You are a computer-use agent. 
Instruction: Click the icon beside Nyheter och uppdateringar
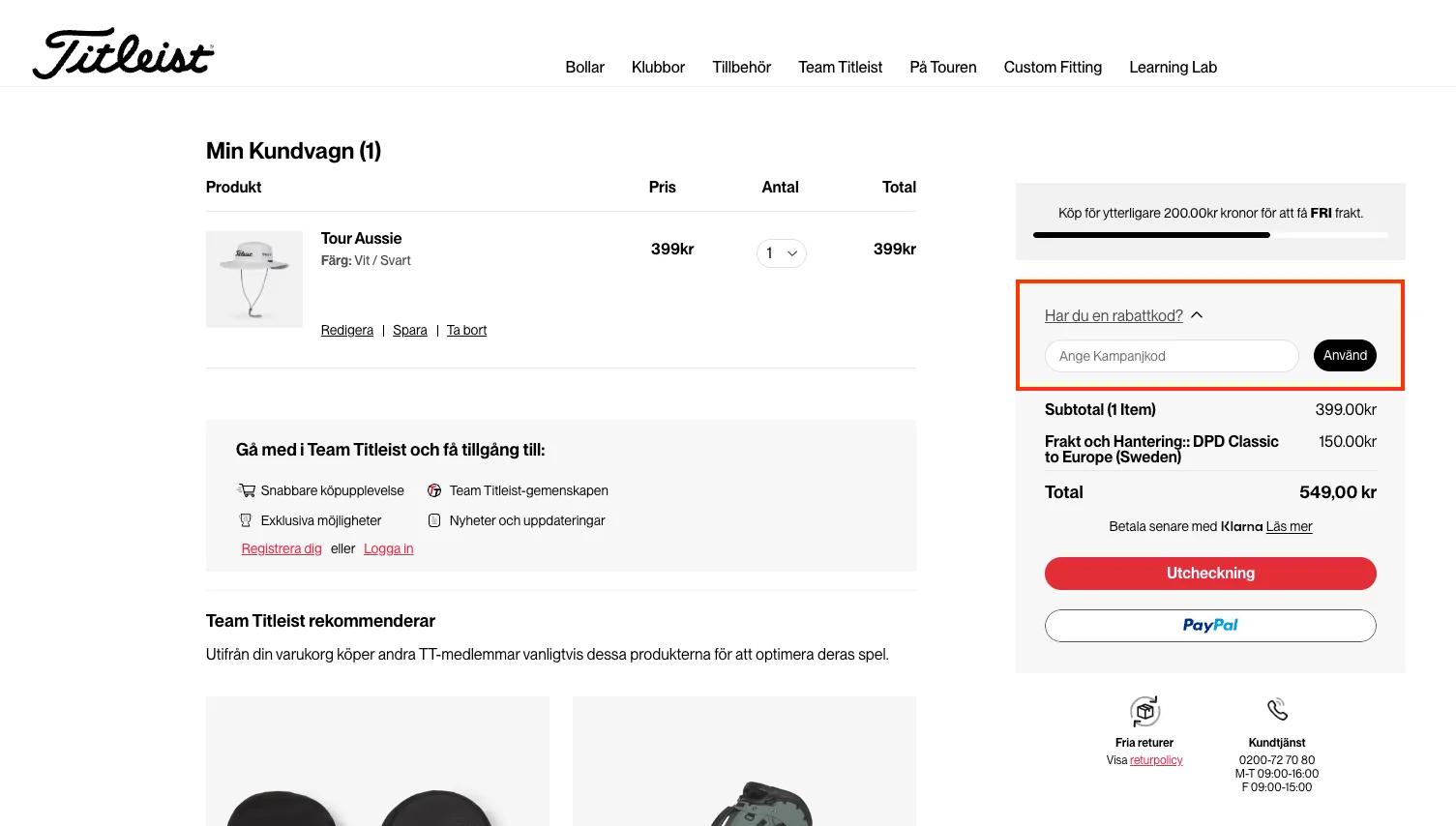[x=434, y=520]
